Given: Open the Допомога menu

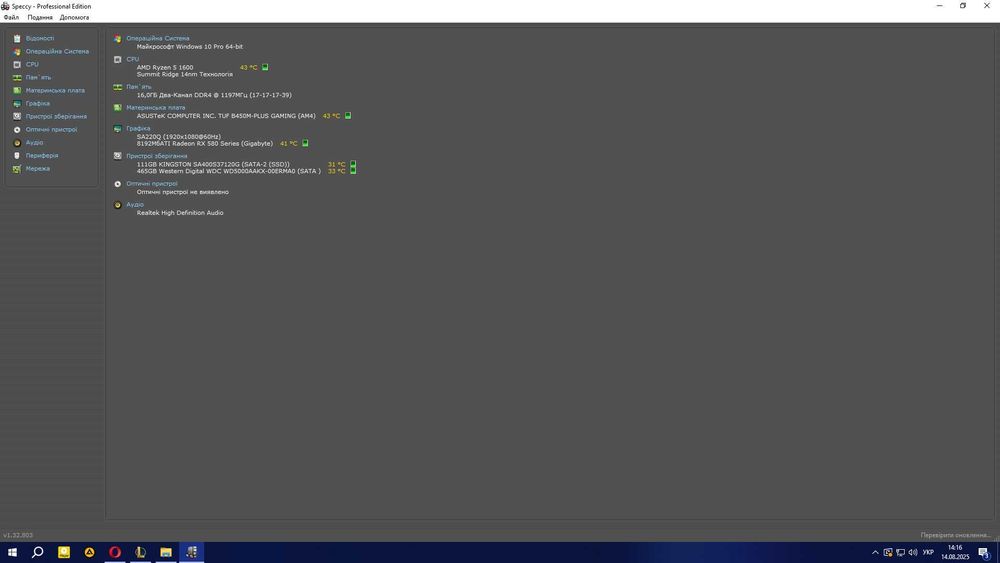Looking at the screenshot, I should (x=75, y=17).
